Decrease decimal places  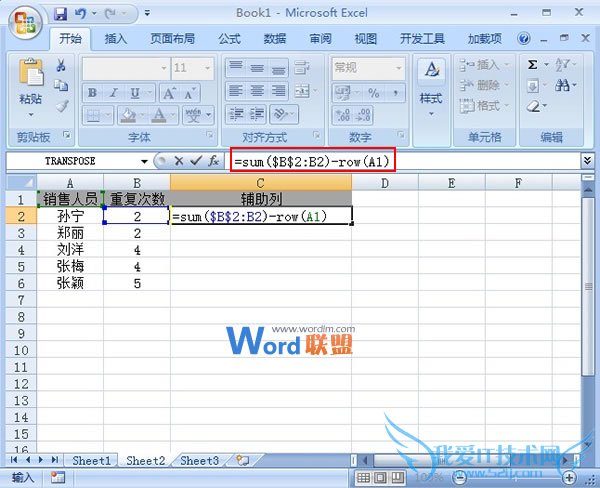coord(363,115)
